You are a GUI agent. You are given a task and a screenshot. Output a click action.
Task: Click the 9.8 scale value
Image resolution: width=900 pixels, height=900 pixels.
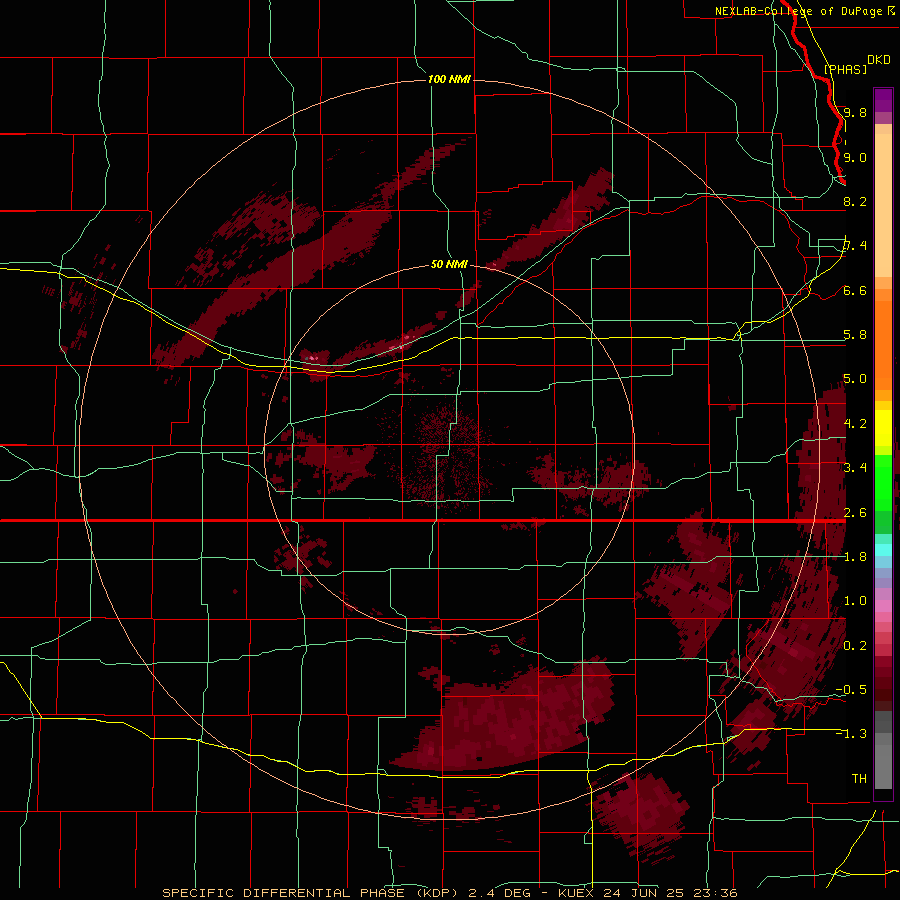855,112
